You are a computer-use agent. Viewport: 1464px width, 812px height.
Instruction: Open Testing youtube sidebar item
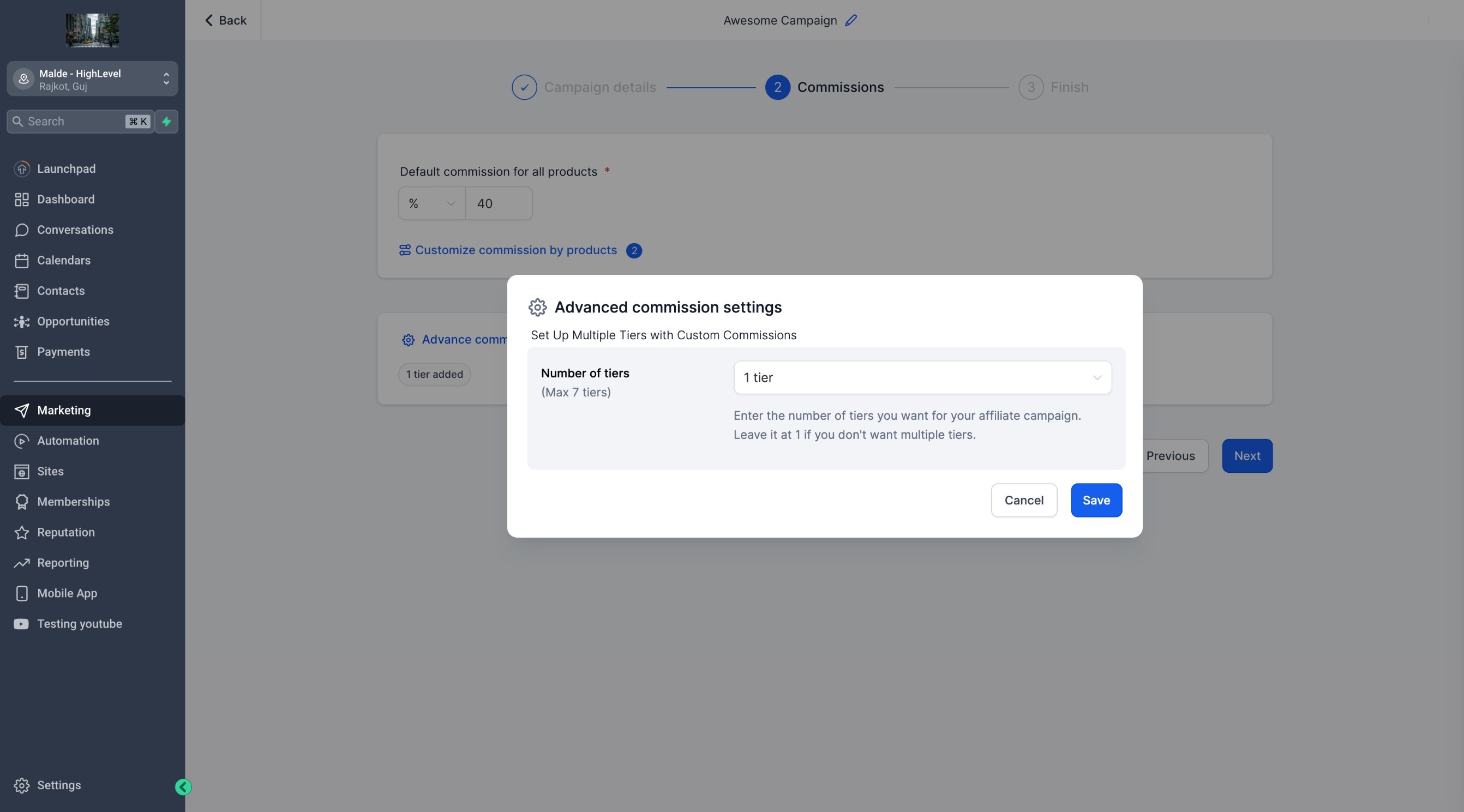point(79,624)
